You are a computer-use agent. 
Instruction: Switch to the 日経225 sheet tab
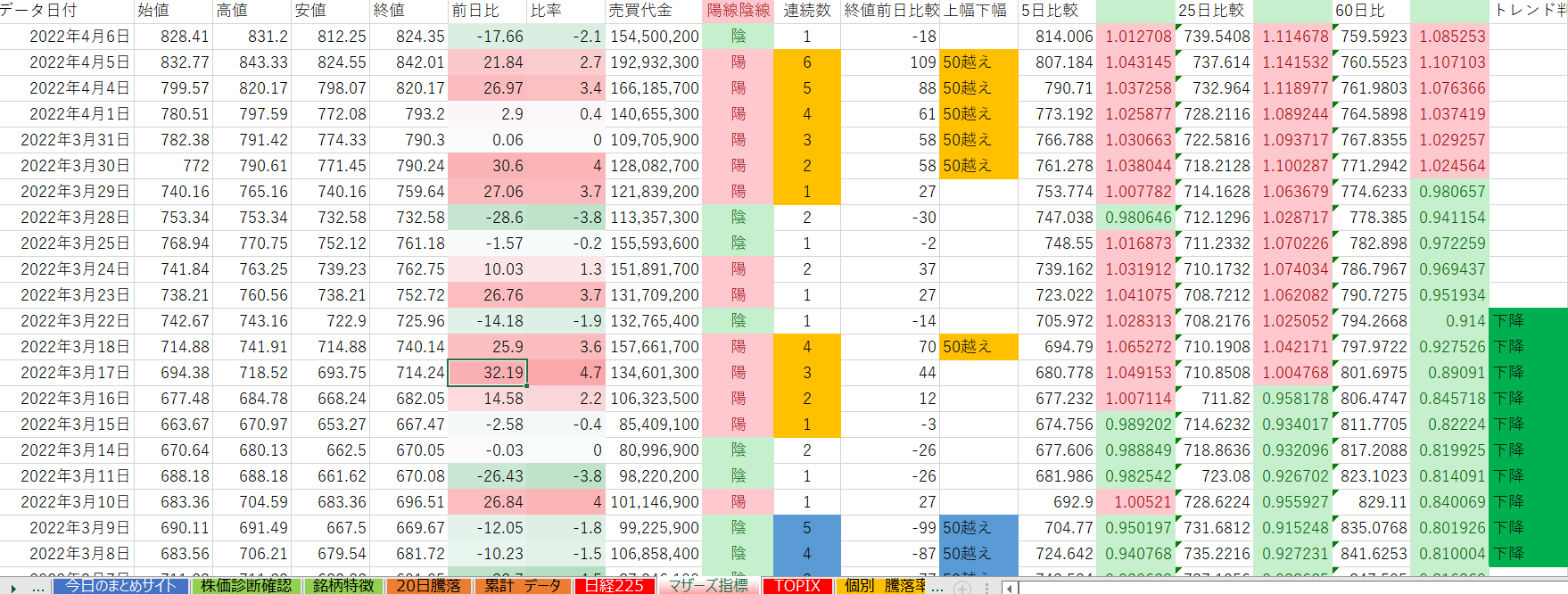[614, 586]
